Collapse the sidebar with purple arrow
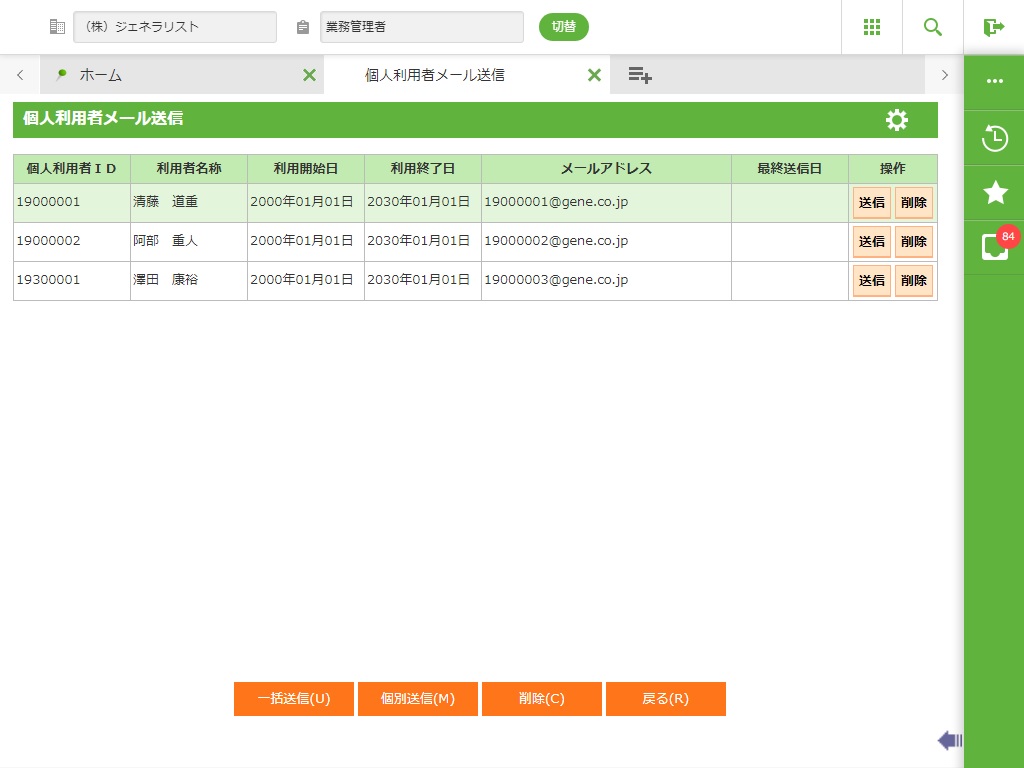The width and height of the screenshot is (1024, 768). click(949, 740)
